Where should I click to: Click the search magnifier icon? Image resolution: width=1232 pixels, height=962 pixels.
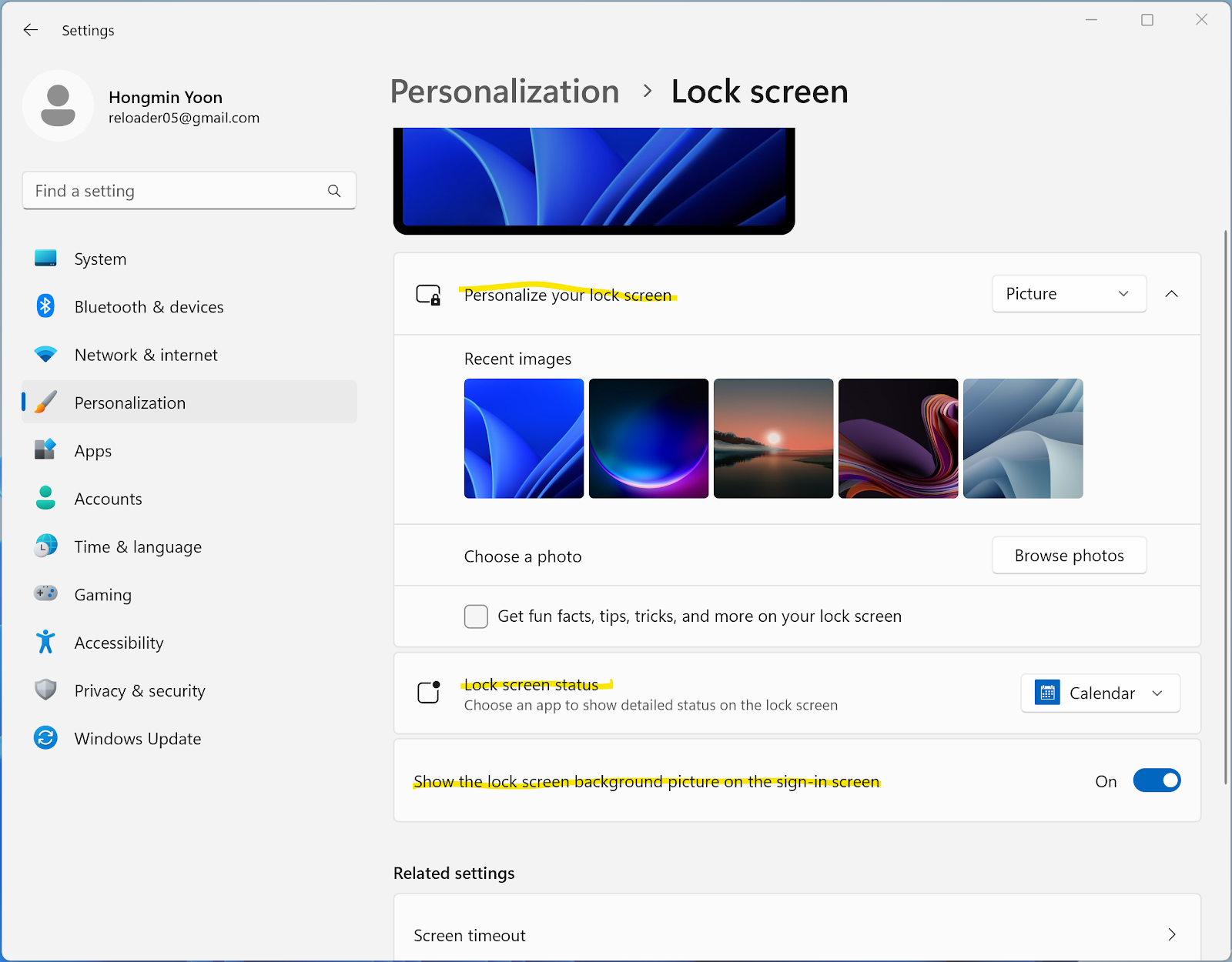coord(334,191)
